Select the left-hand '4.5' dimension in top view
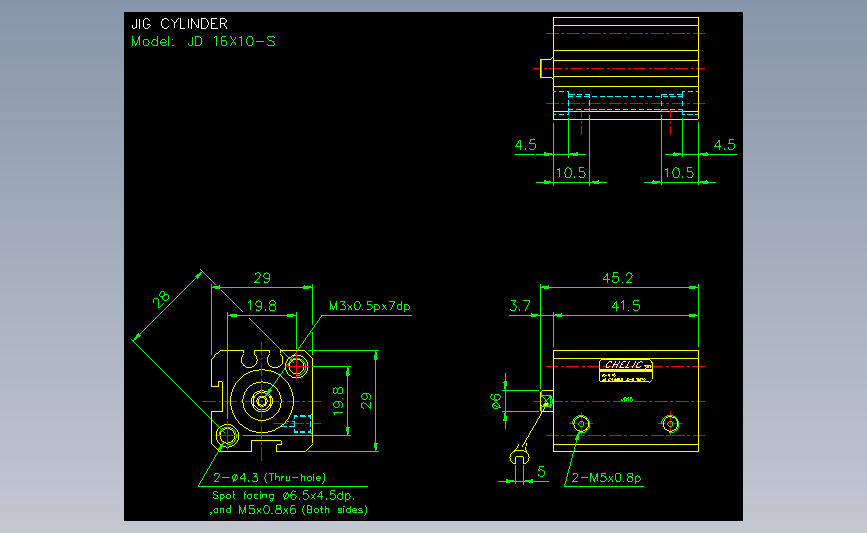Image resolution: width=867 pixels, height=533 pixels. tap(525, 145)
